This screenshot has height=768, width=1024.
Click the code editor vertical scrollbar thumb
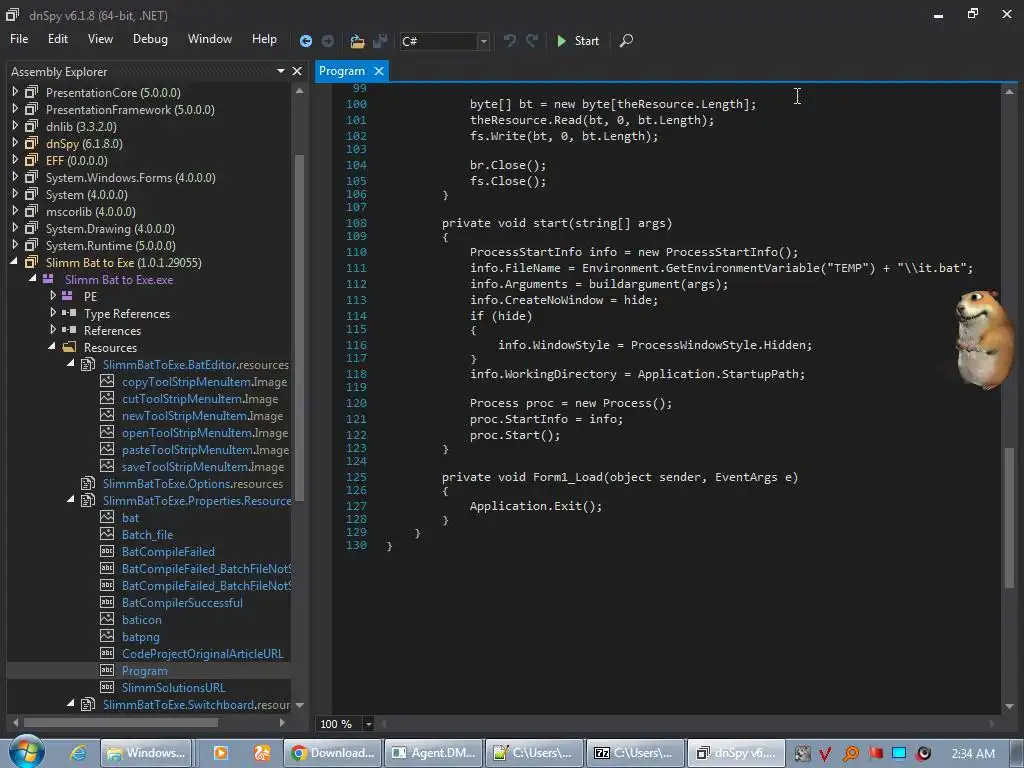(1010, 516)
